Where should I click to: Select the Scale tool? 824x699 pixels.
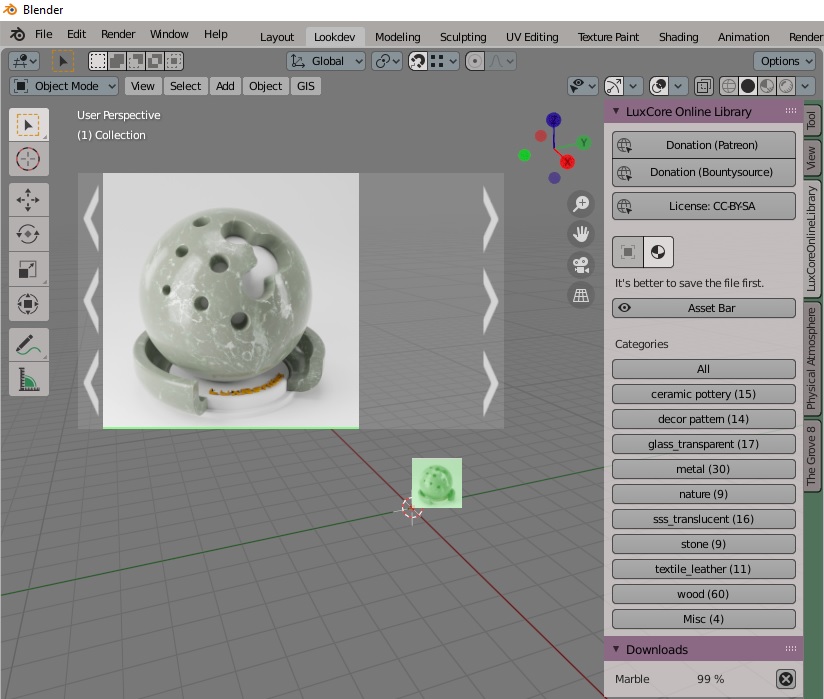click(28, 269)
